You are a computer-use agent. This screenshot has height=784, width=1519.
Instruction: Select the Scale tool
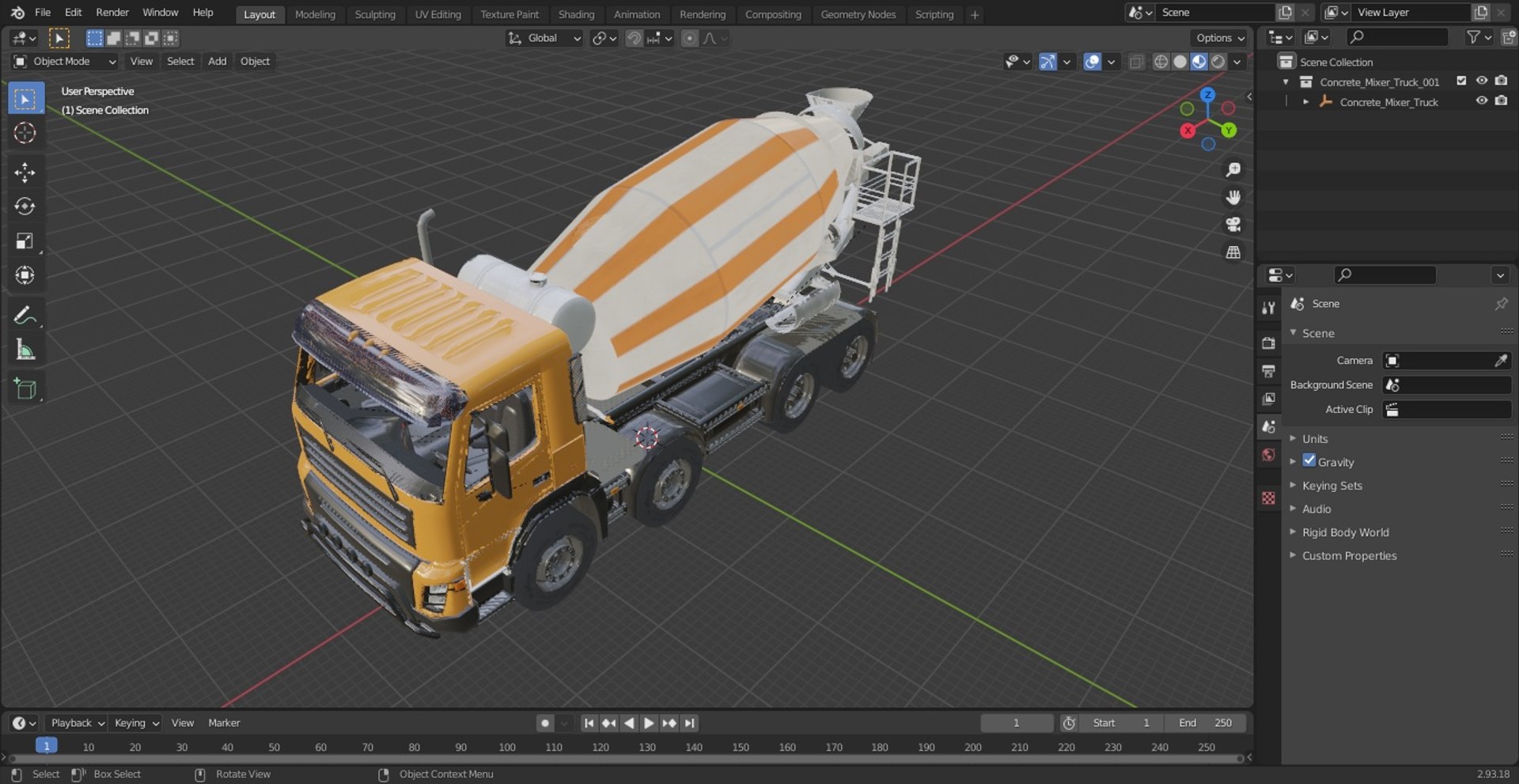25,241
